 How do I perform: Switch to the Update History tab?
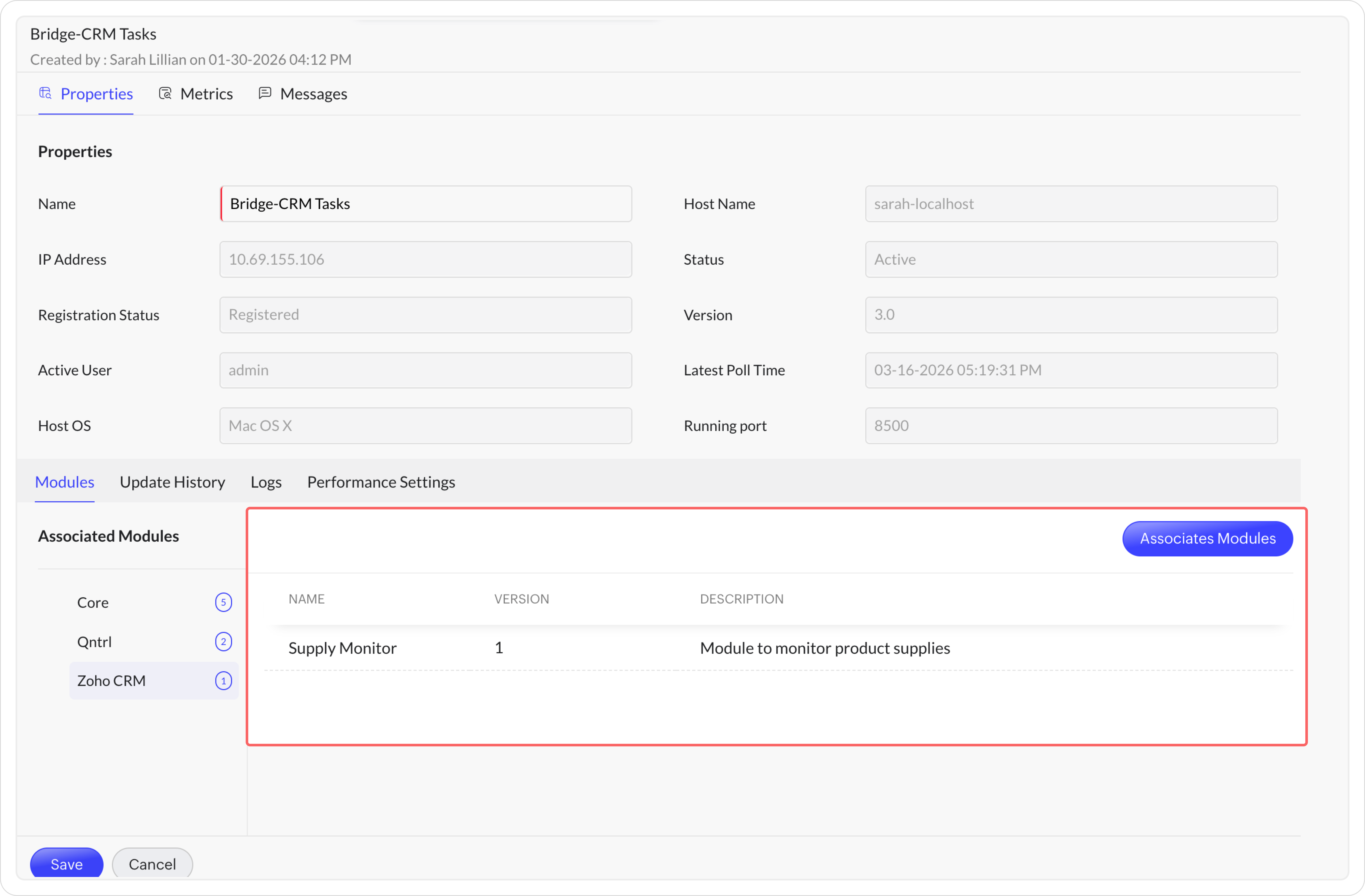point(172,481)
